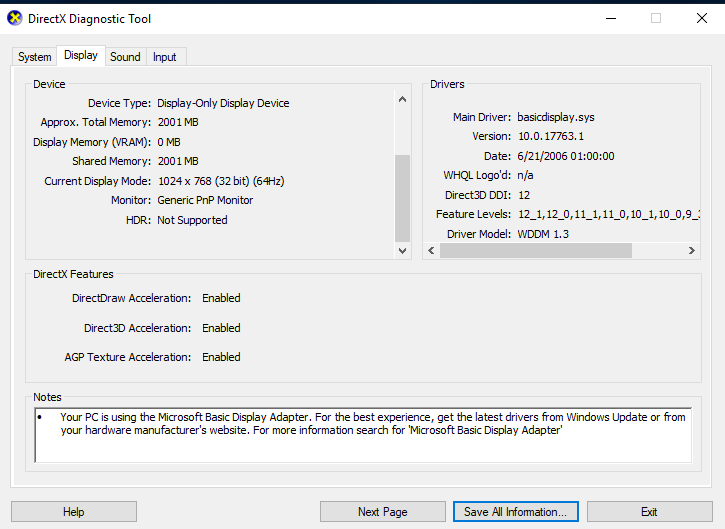
Task: Click the DirectDraw Acceleration 'Enabled' value
Action: click(x=221, y=298)
